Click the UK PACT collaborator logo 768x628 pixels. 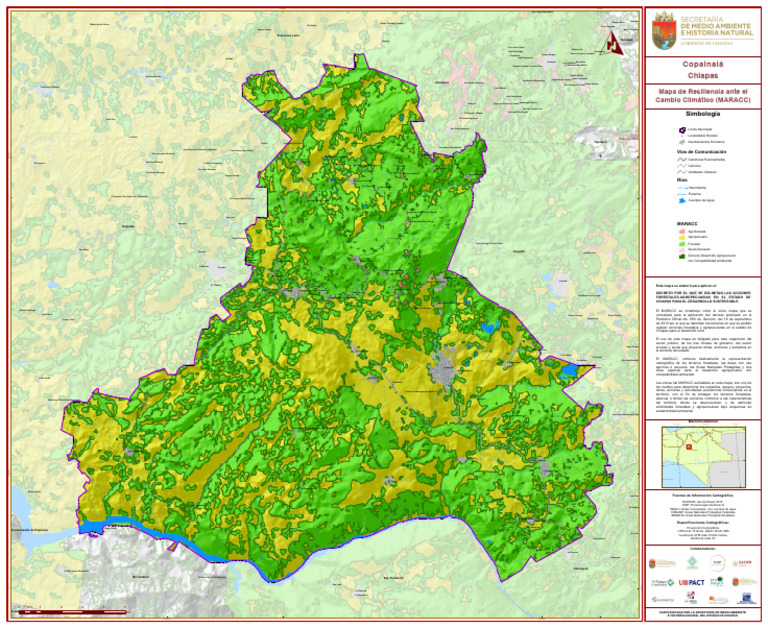[692, 582]
